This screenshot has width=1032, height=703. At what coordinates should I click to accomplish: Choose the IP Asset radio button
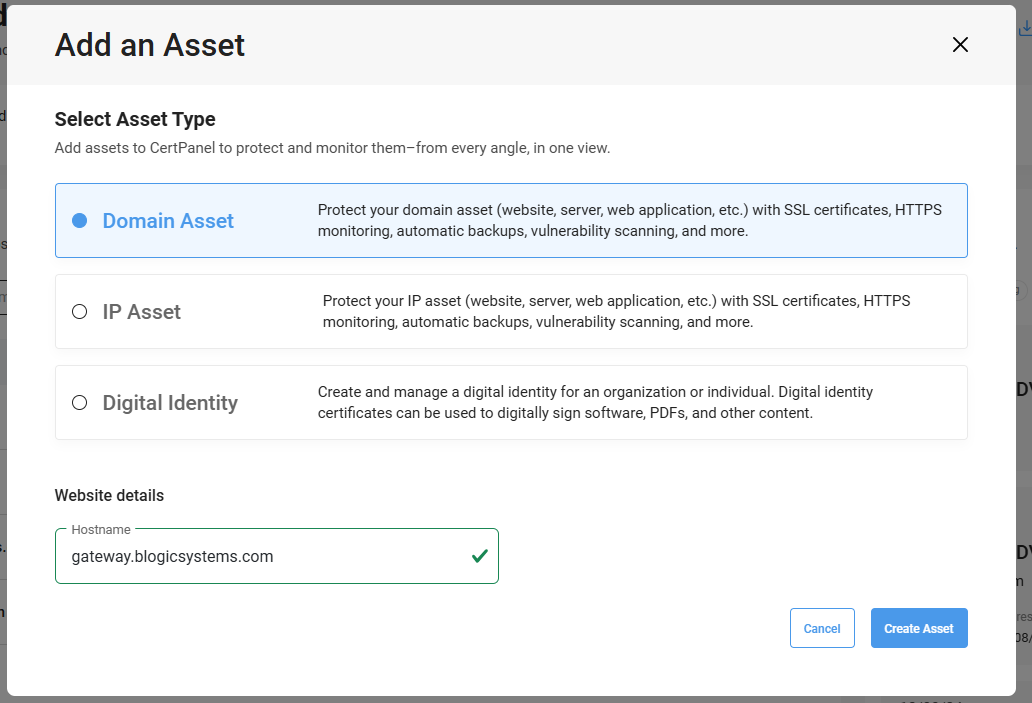pos(80,312)
